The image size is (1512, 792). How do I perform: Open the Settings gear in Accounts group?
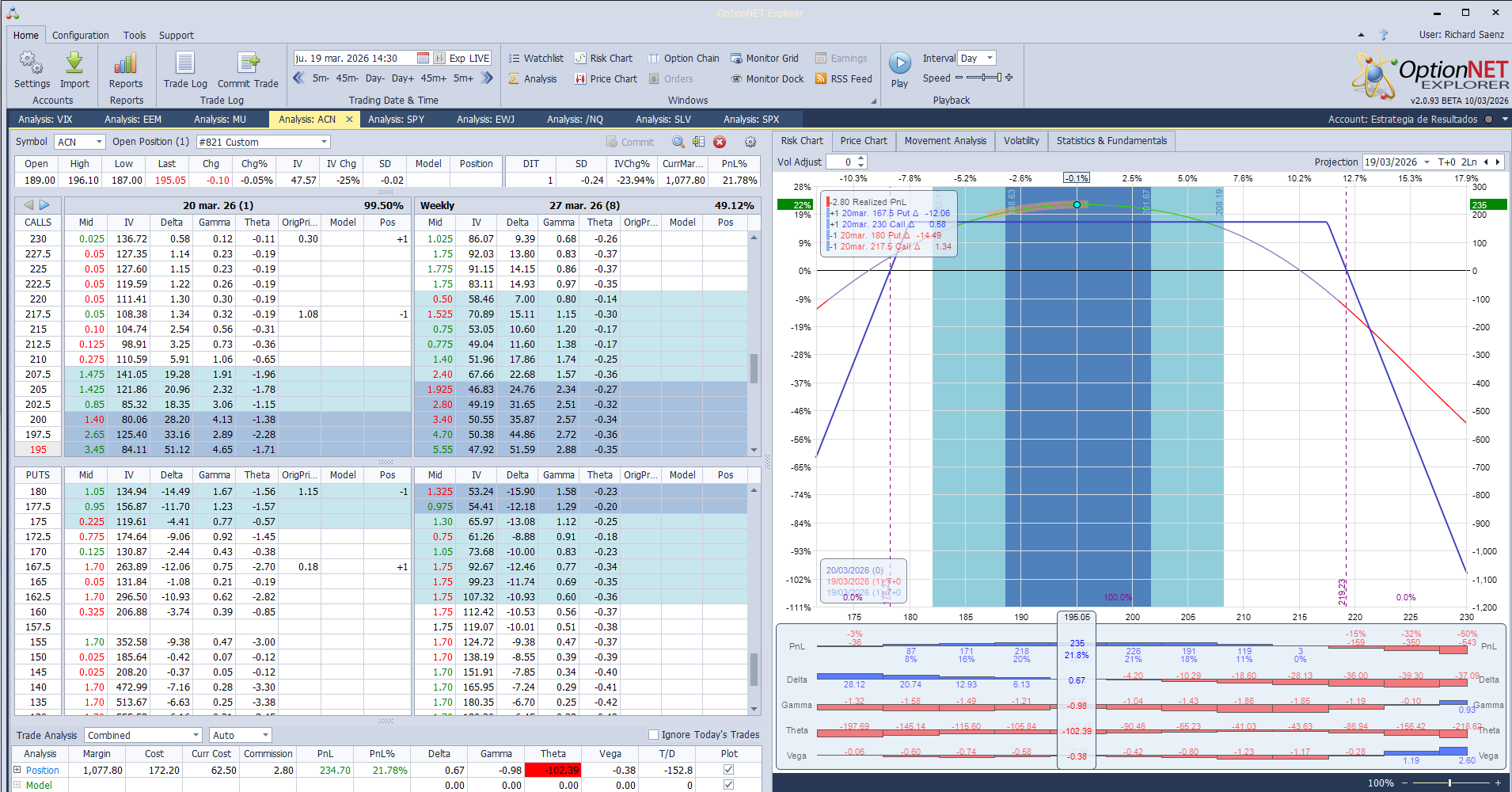[x=32, y=70]
